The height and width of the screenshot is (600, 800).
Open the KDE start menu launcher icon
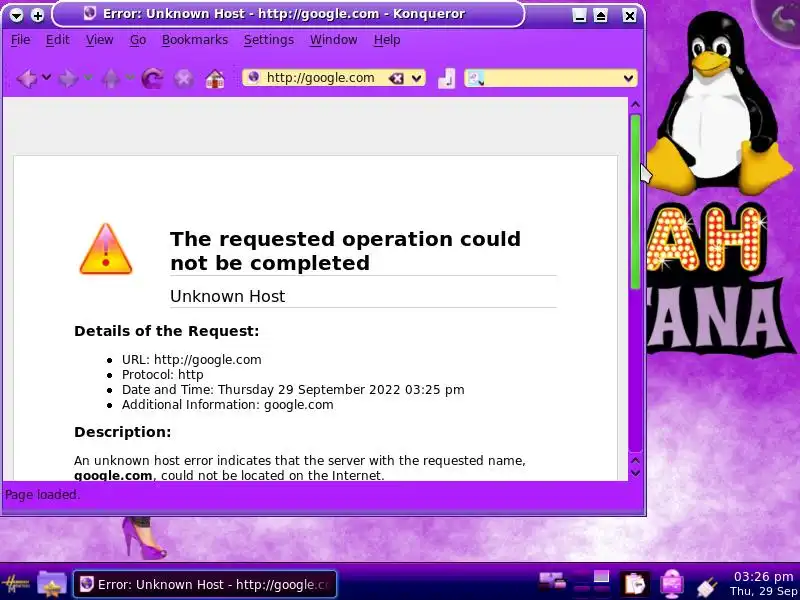[16, 584]
